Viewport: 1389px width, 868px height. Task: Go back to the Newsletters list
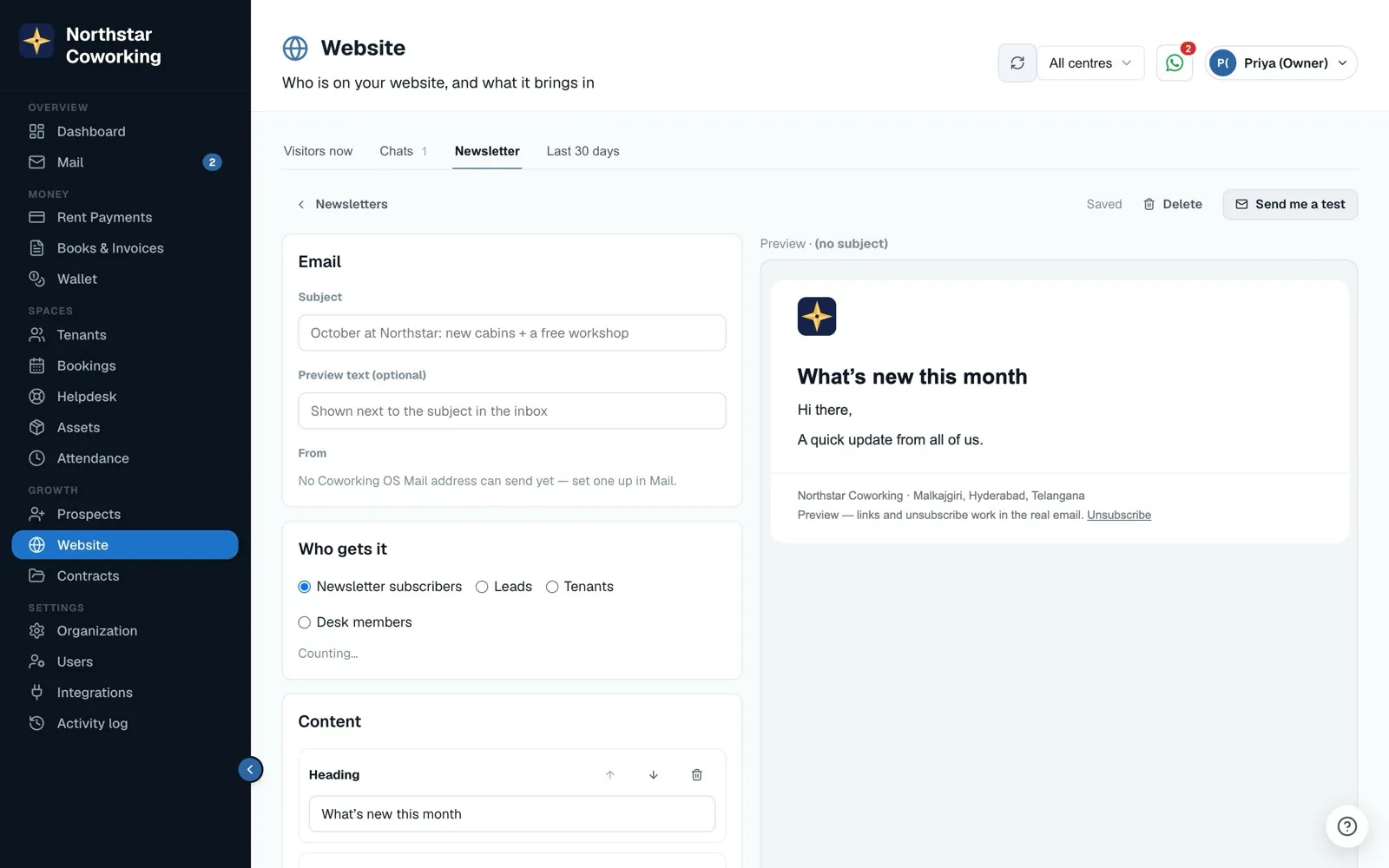342,205
